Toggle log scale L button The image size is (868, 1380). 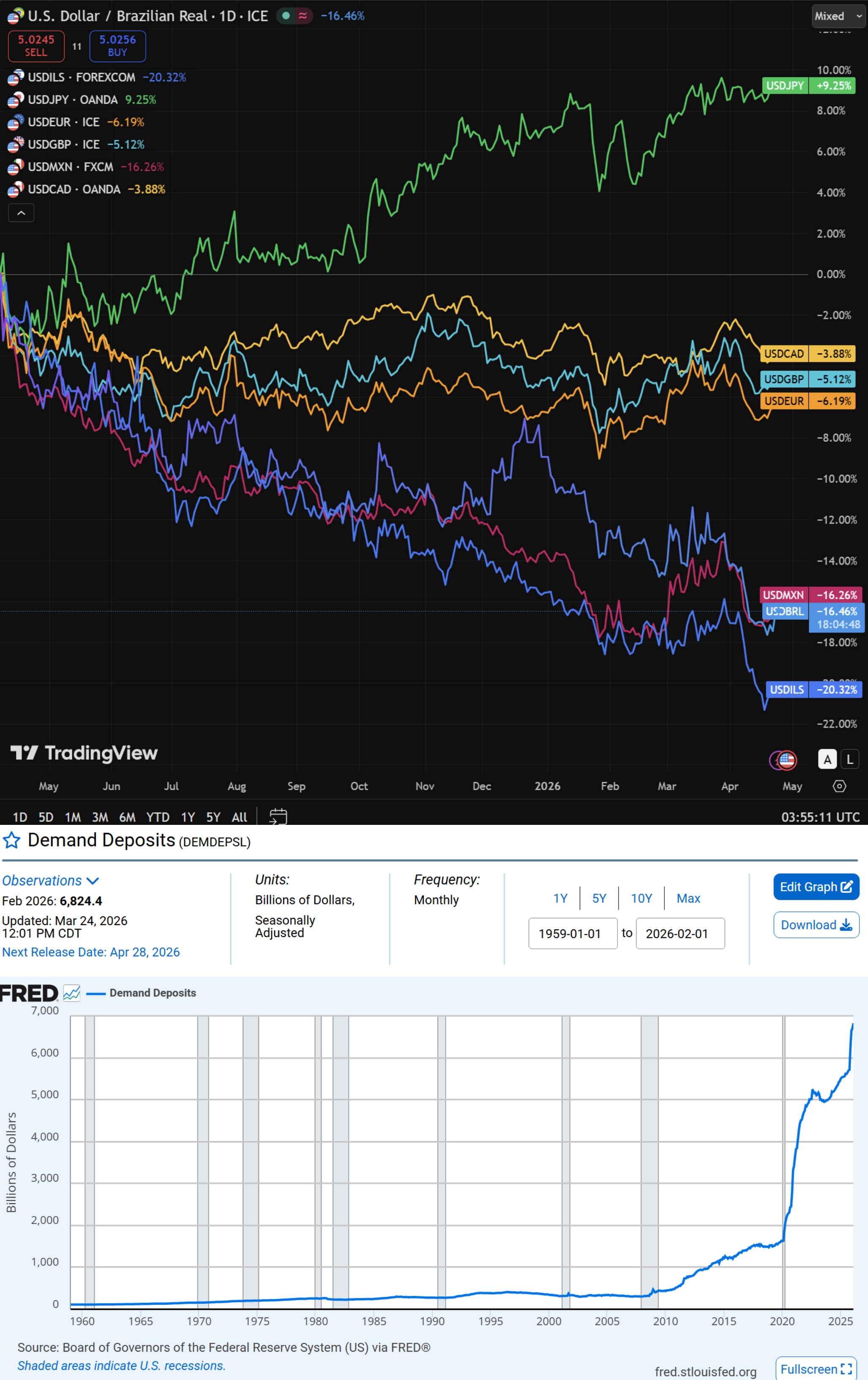[850, 759]
